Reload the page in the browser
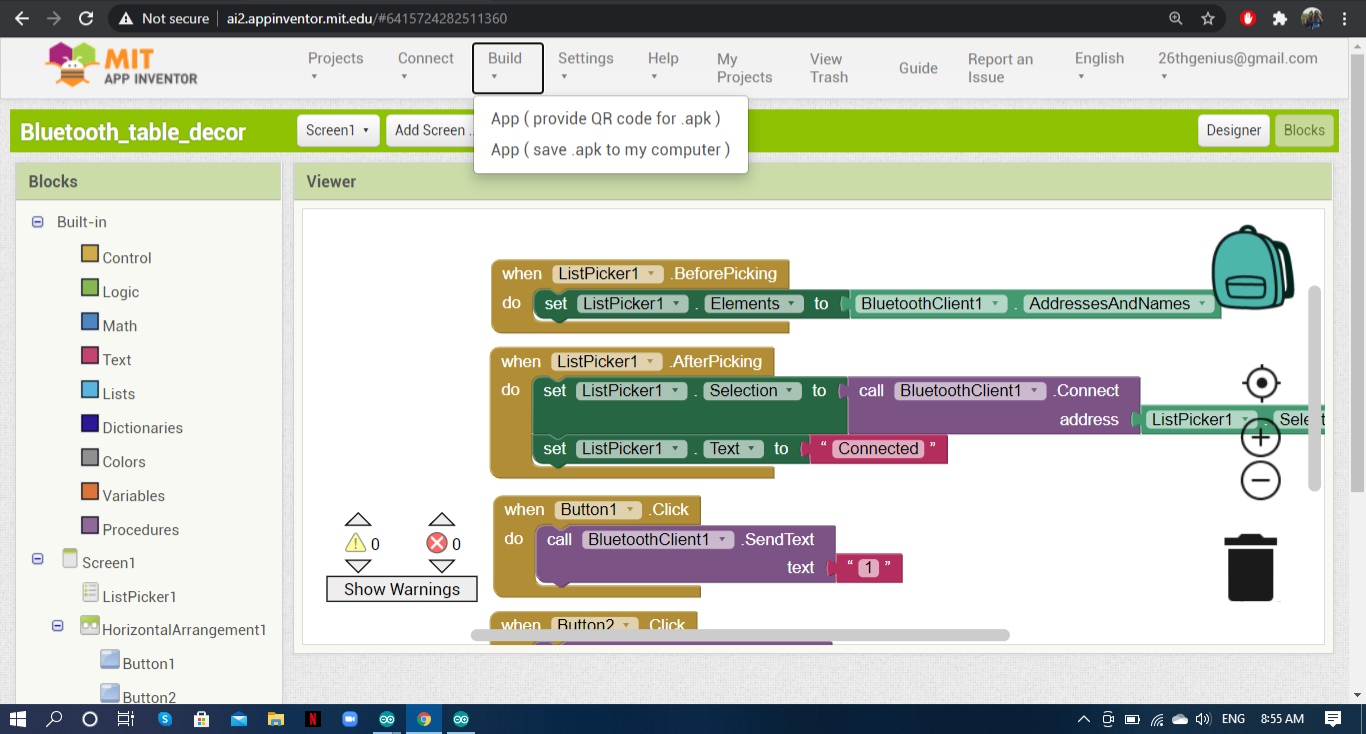 86,18
